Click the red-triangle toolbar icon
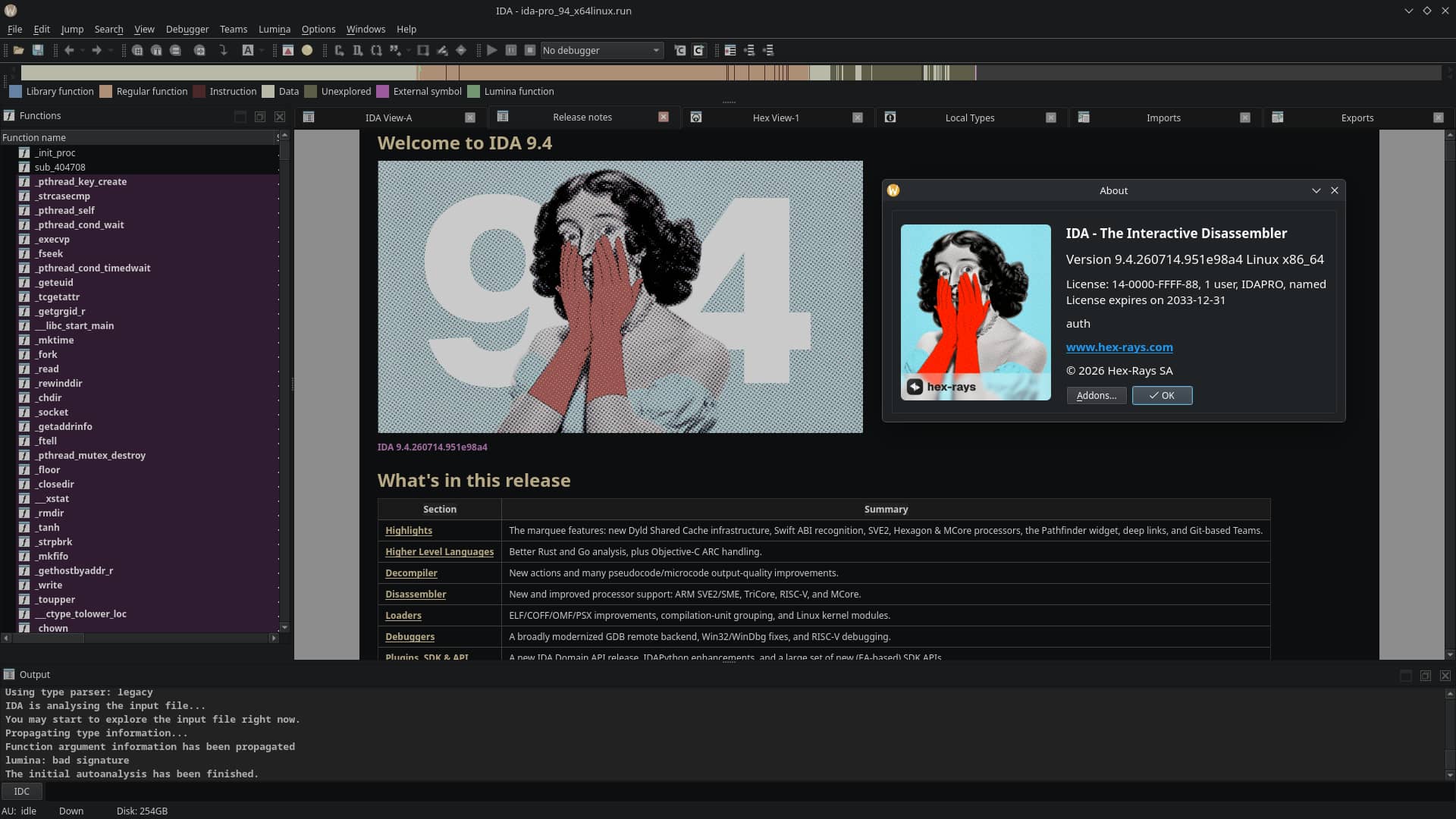Viewport: 1456px width, 819px height. click(x=288, y=50)
